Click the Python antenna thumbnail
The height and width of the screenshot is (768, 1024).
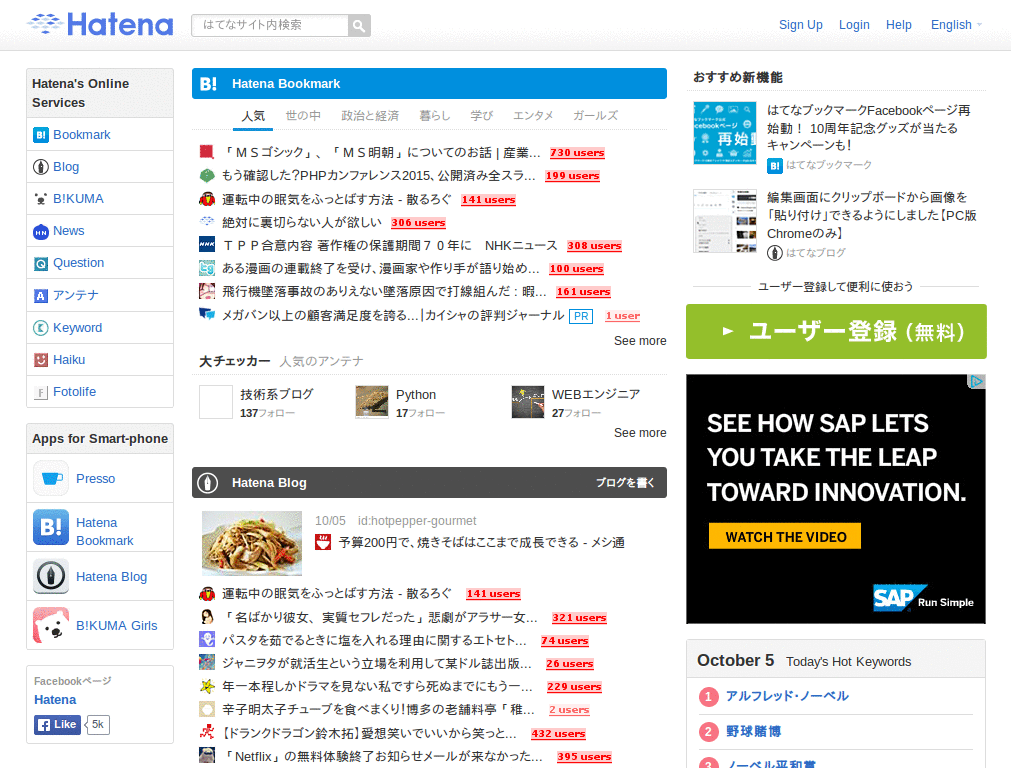click(x=372, y=402)
